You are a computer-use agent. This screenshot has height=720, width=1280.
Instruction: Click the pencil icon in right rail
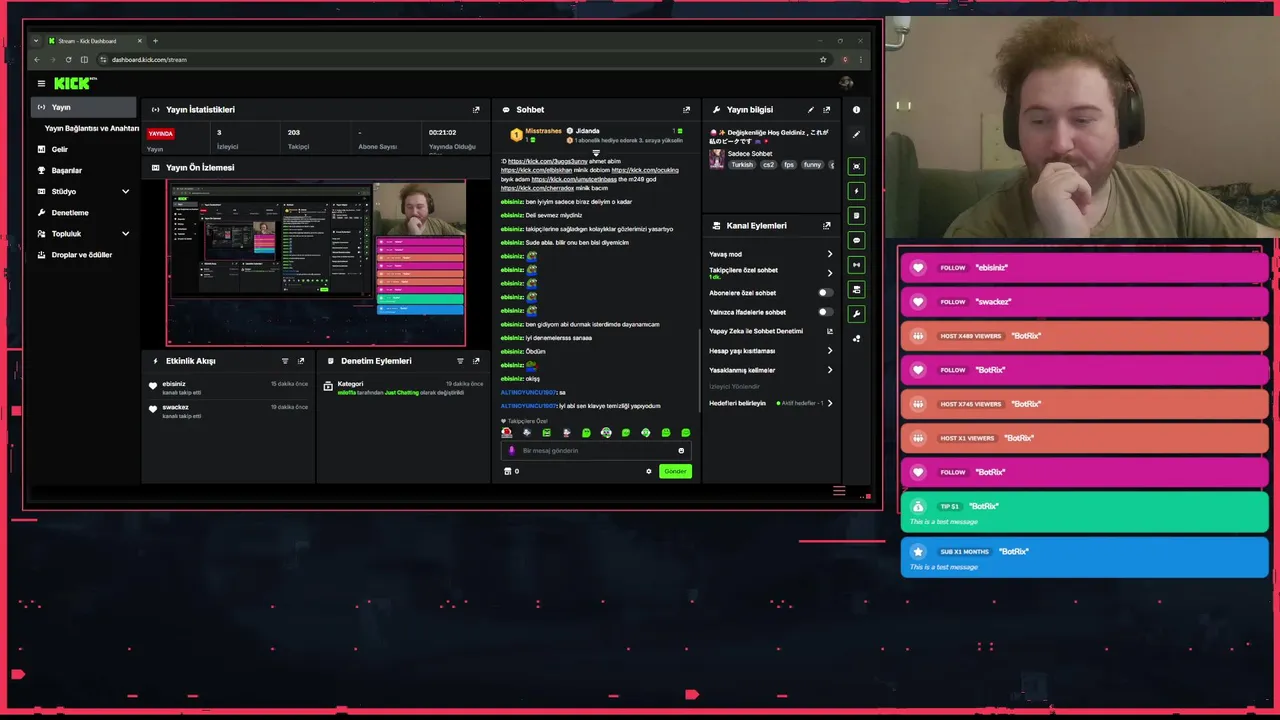tap(856, 134)
